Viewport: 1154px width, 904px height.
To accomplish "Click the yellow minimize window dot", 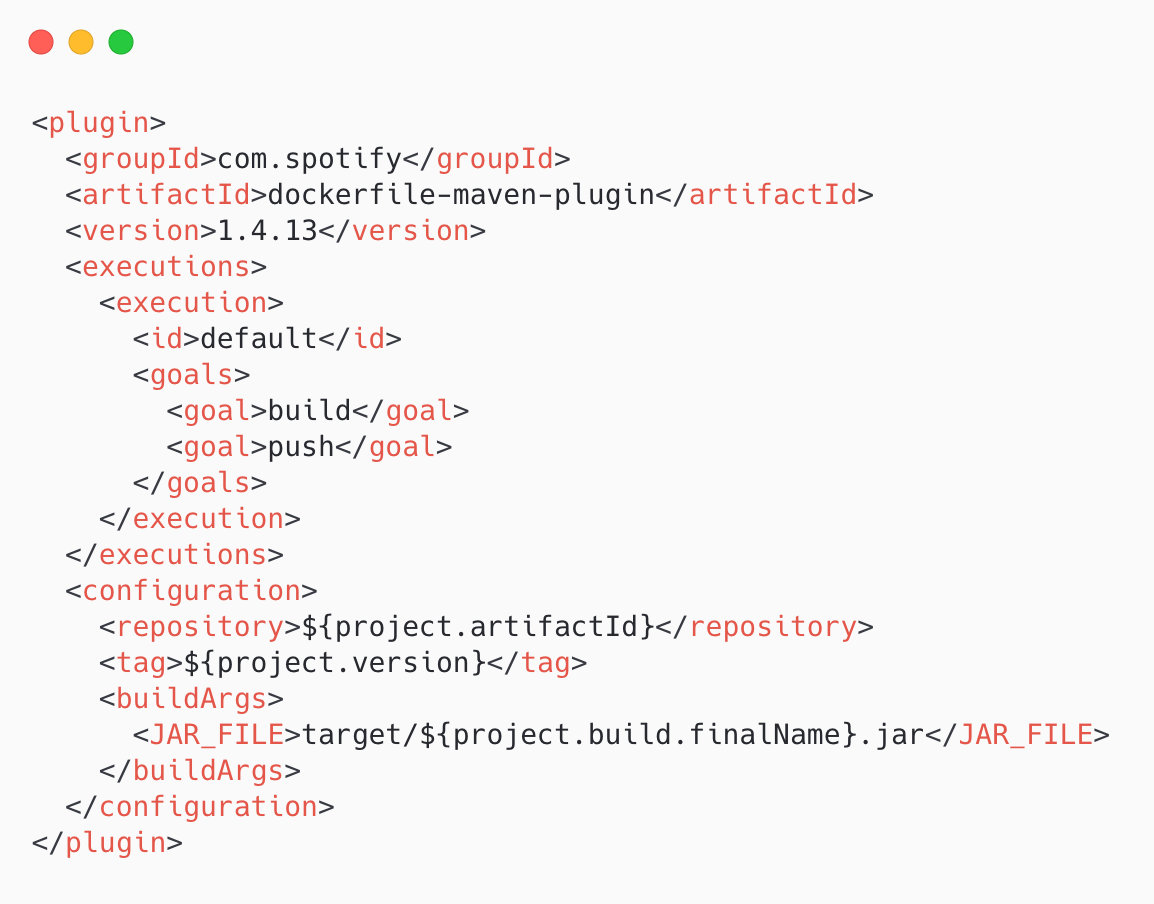I will pos(81,42).
